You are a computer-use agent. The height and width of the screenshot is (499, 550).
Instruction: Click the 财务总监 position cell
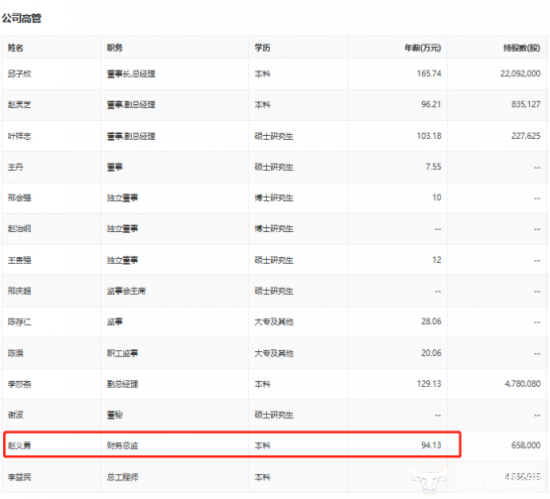(x=122, y=446)
